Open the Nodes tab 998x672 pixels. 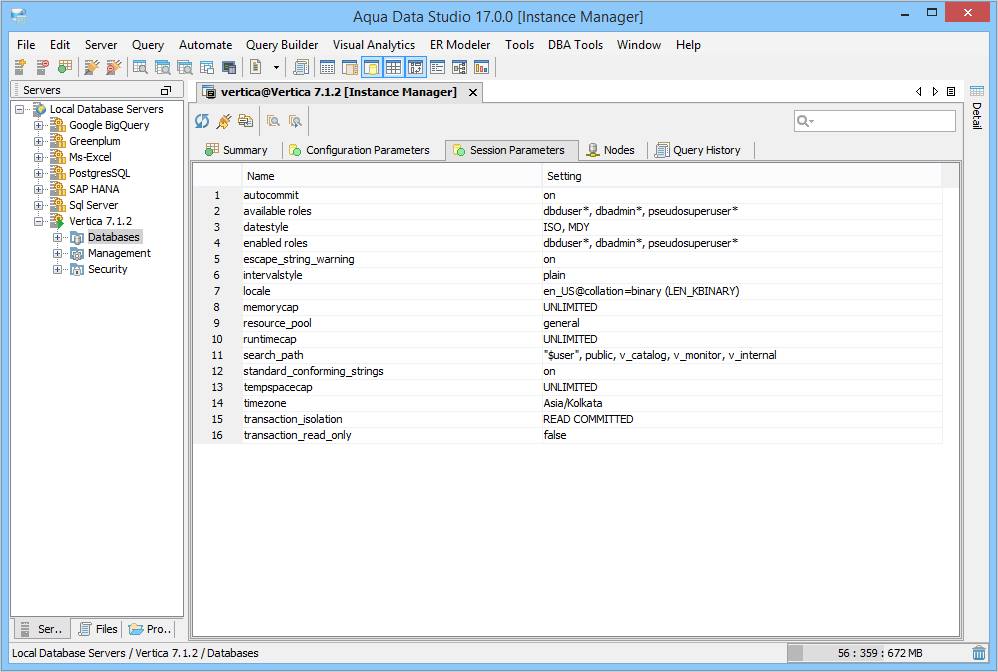pyautogui.click(x=611, y=150)
